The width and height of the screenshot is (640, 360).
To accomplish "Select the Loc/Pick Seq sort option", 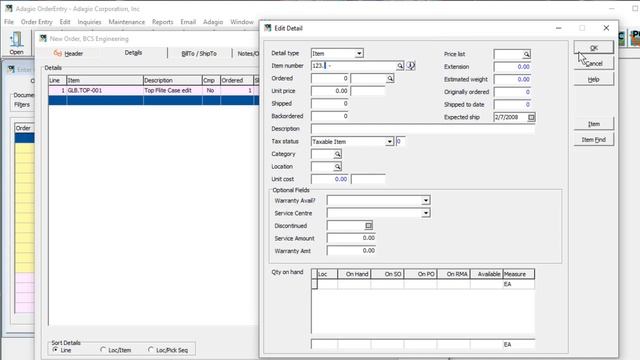I will coord(151,350).
